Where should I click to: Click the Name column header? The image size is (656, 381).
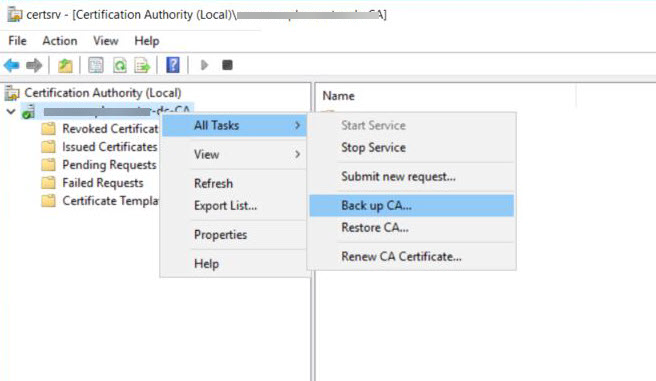point(338,96)
